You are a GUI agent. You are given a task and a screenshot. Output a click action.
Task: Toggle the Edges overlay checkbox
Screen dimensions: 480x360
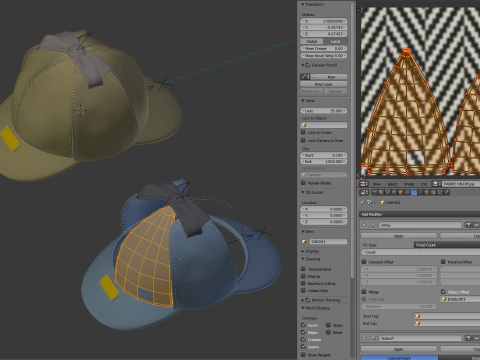(303, 332)
